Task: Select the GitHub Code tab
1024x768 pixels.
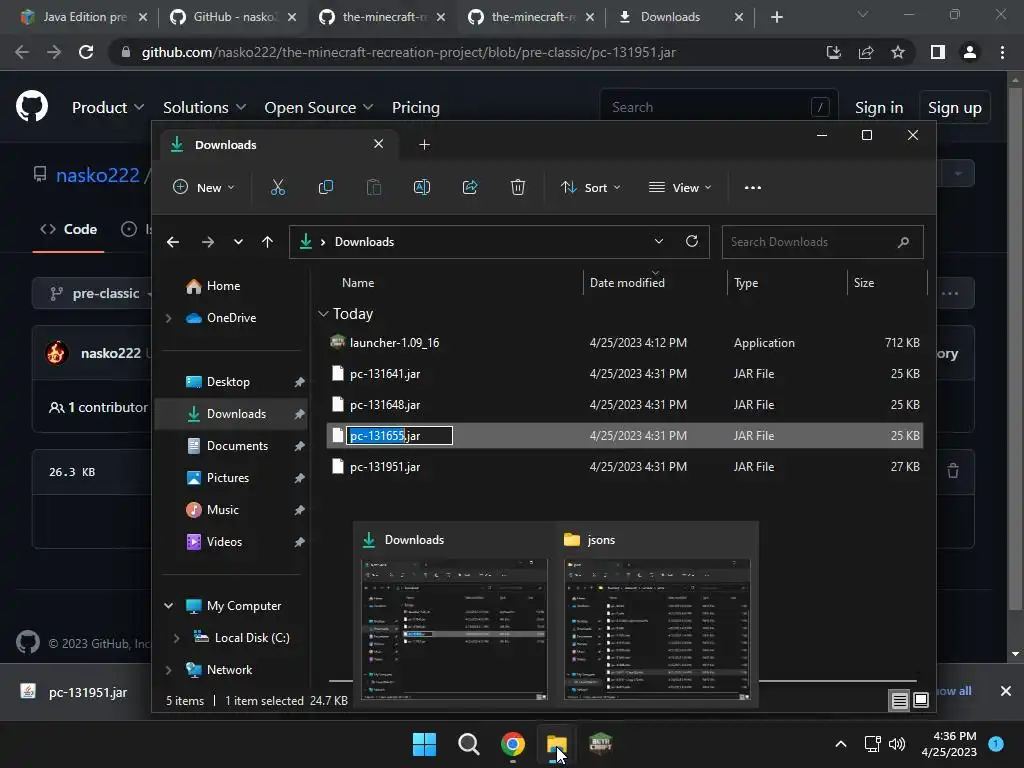Action: [x=69, y=229]
